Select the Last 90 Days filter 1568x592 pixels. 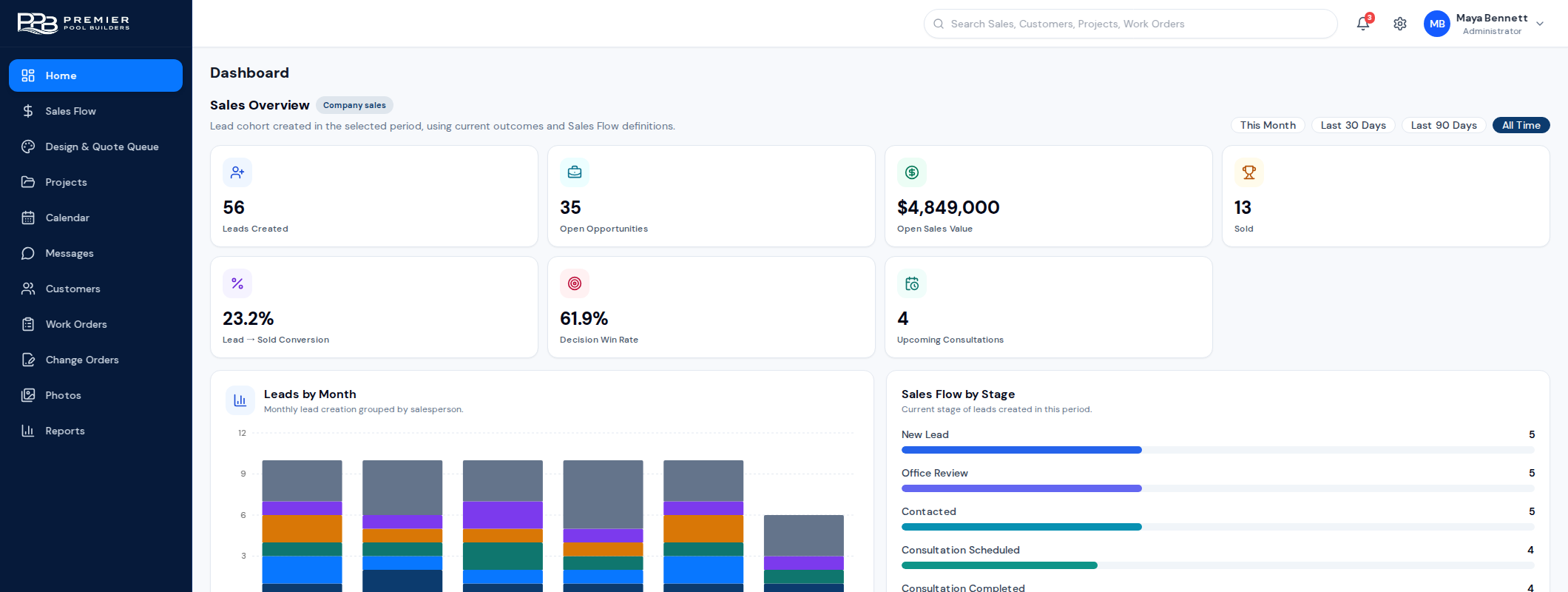[1444, 125]
